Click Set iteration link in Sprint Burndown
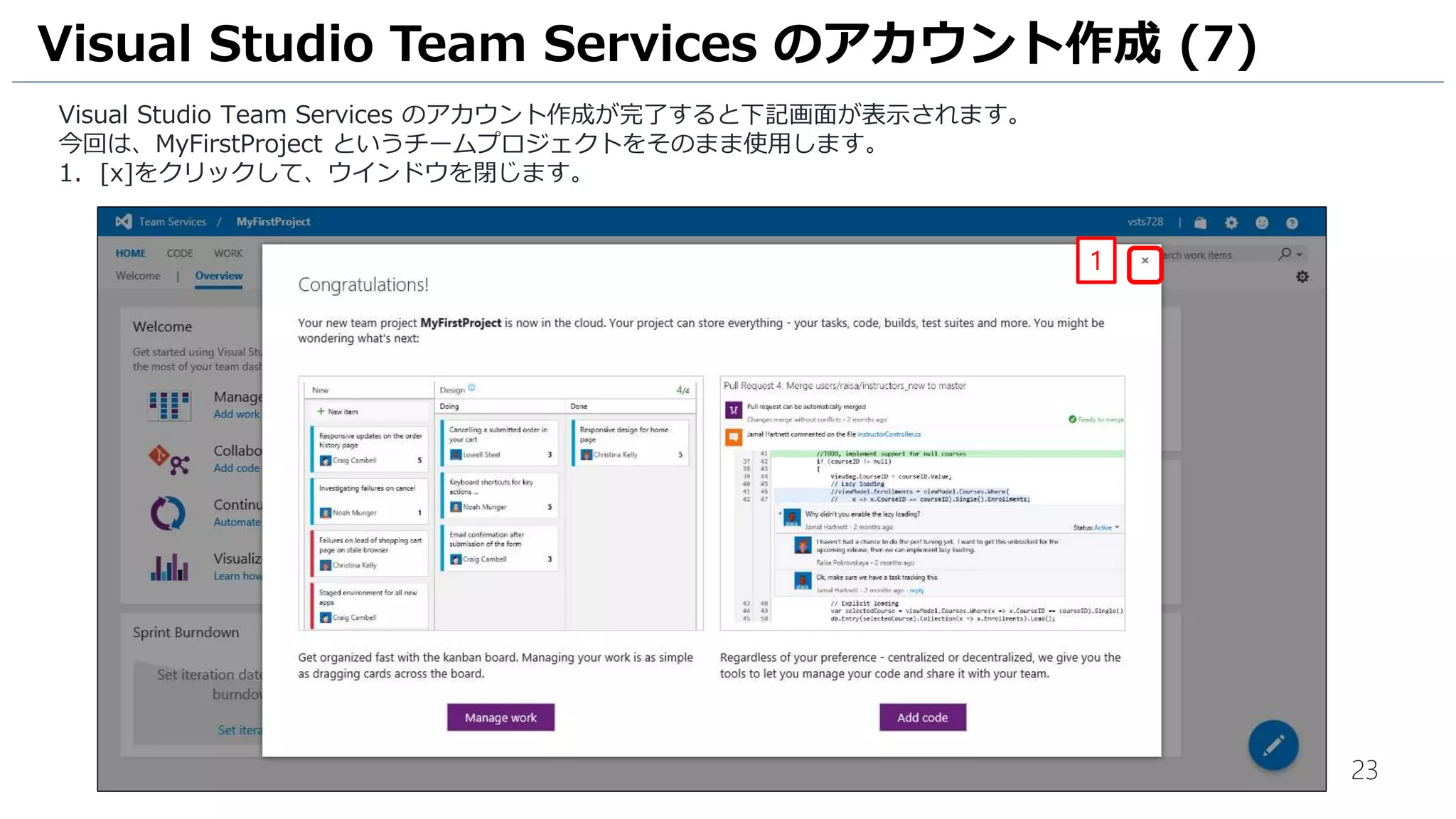Viewport: 1456px width, 819px height. click(x=240, y=730)
